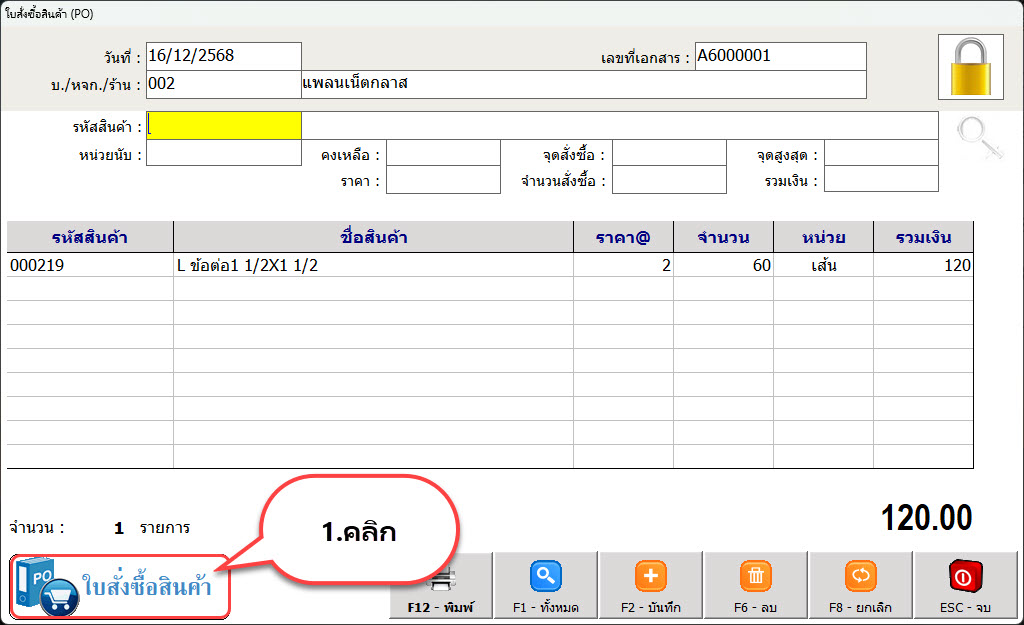Select the supplier code field 002
The image size is (1024, 625).
[x=223, y=84]
